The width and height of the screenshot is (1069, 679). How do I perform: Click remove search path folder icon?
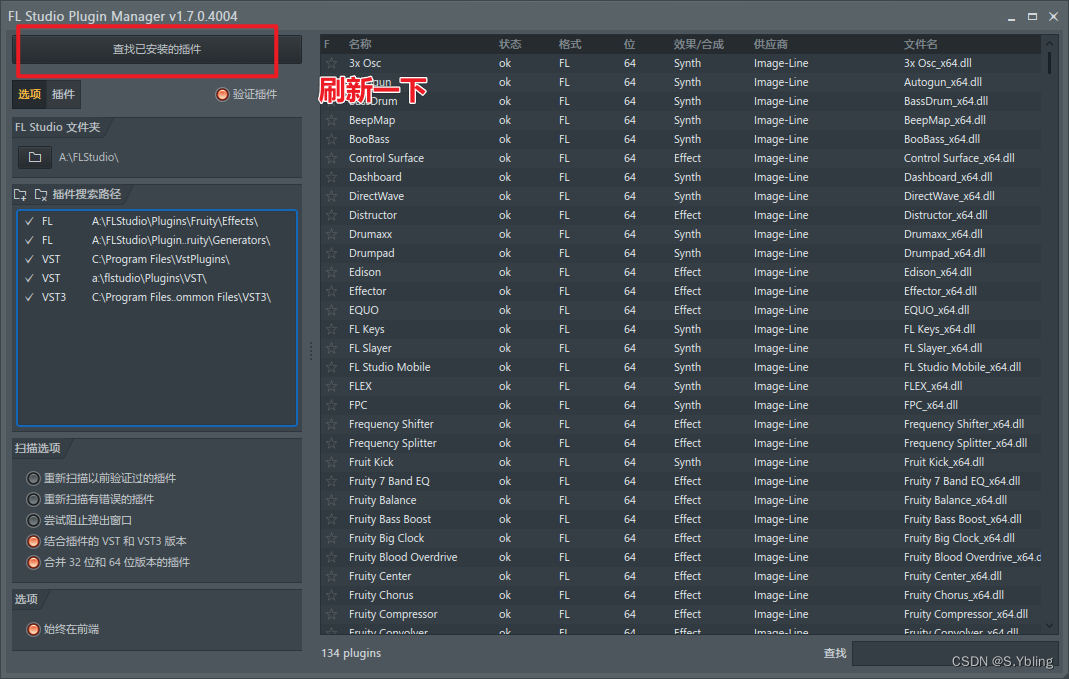[41, 195]
